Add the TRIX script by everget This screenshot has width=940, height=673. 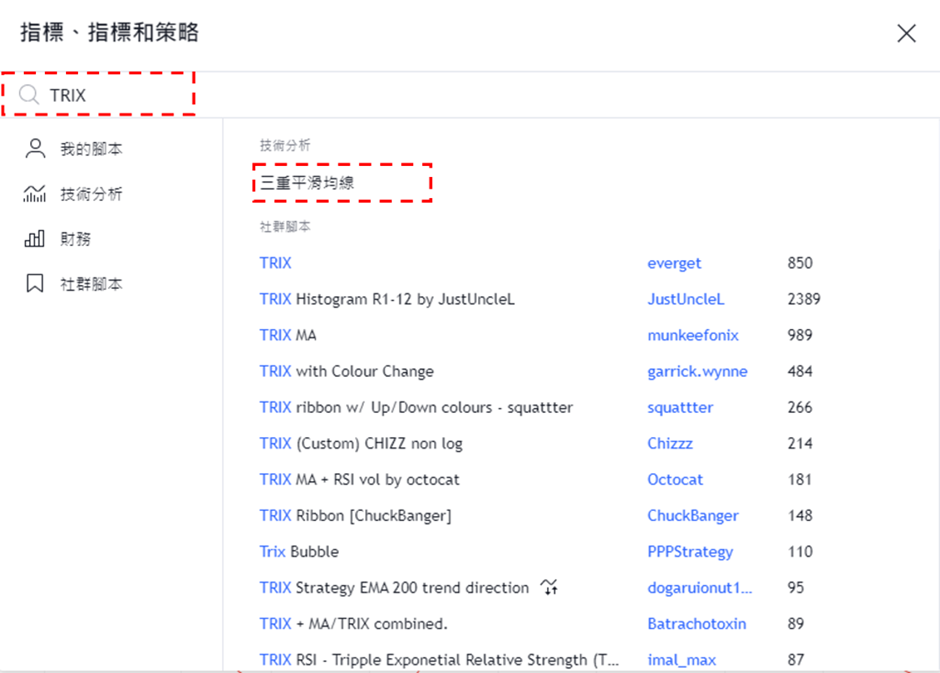coord(276,263)
